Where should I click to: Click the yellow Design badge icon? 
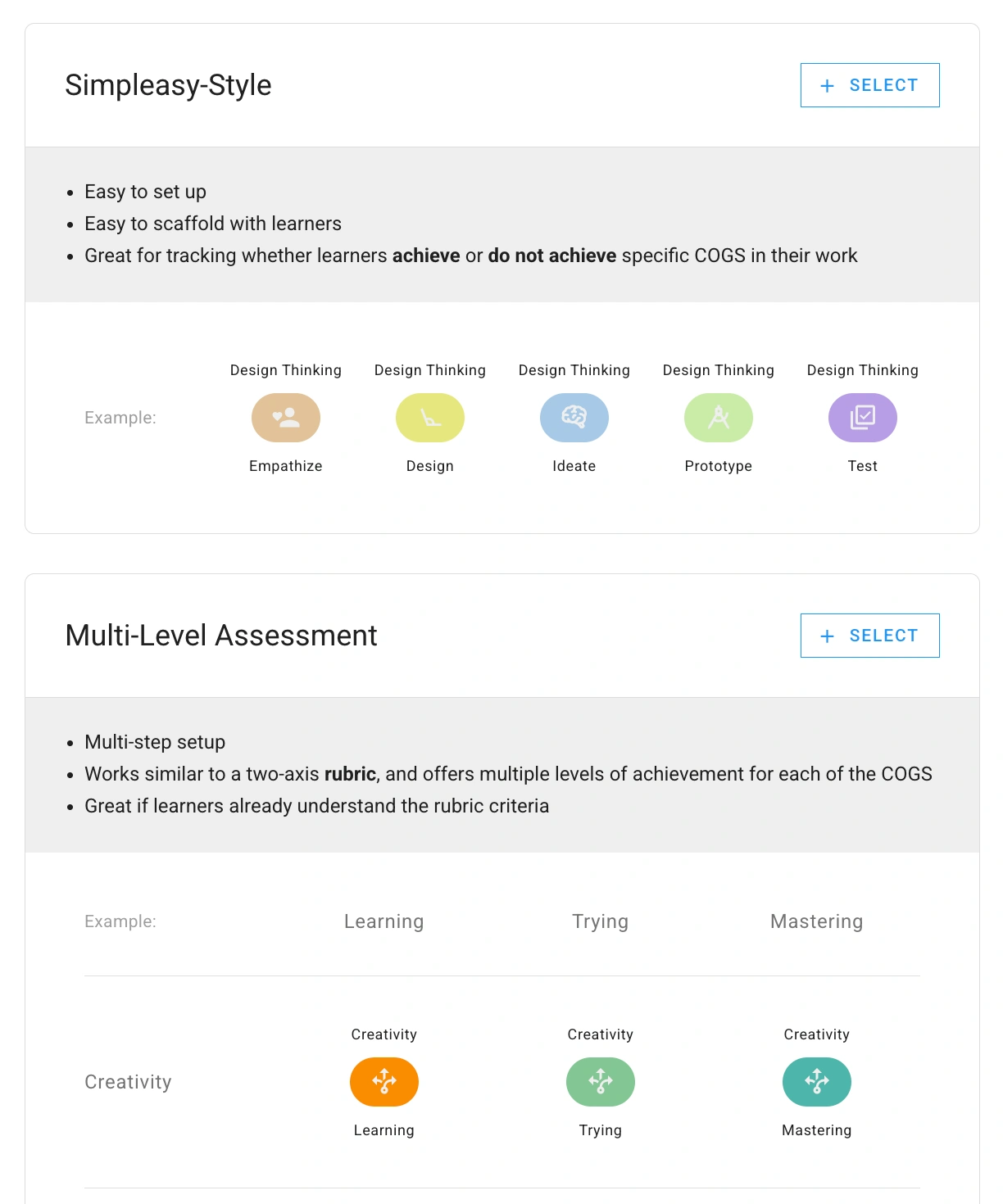[430, 418]
